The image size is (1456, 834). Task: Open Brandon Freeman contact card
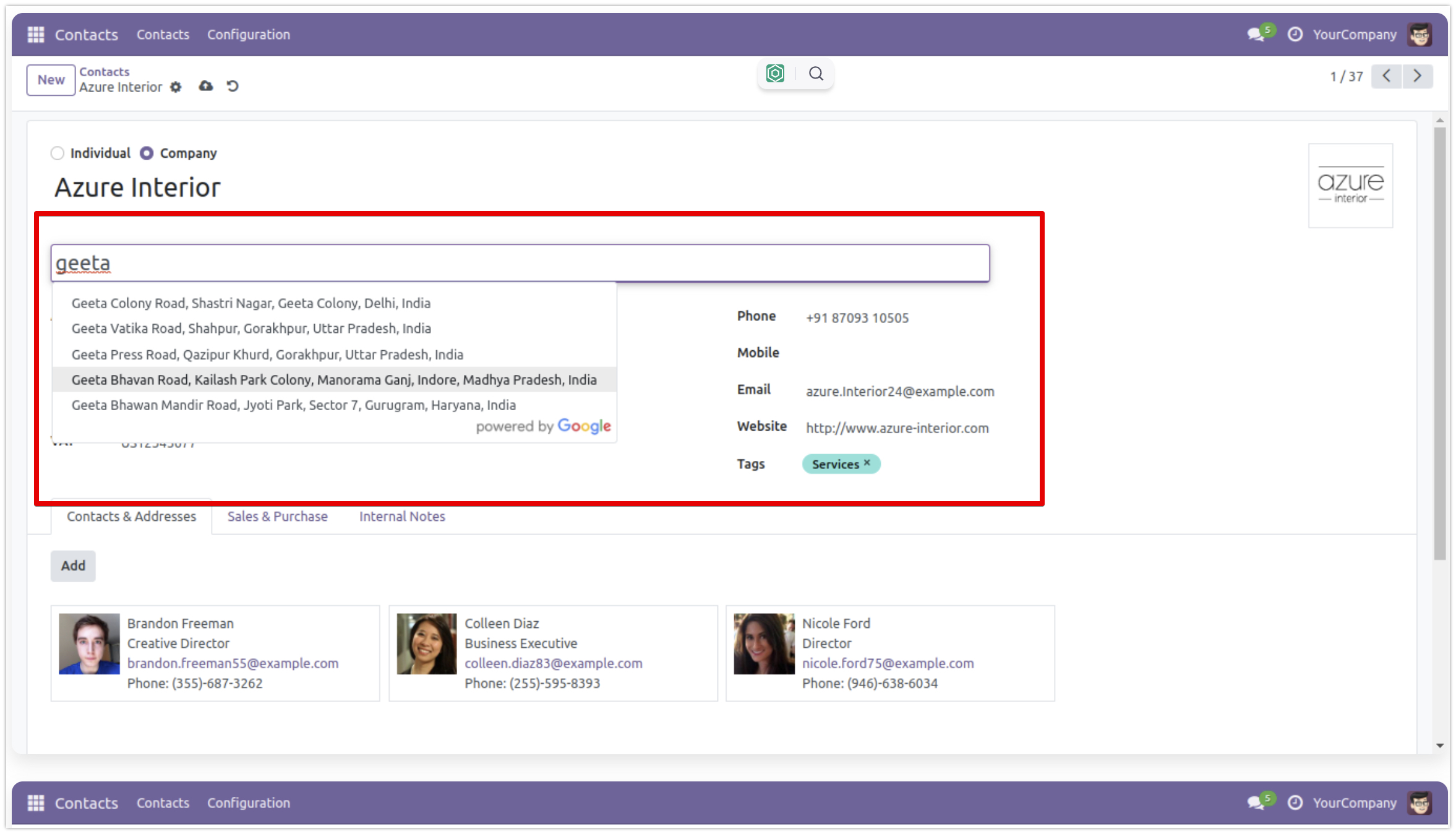pyautogui.click(x=215, y=653)
